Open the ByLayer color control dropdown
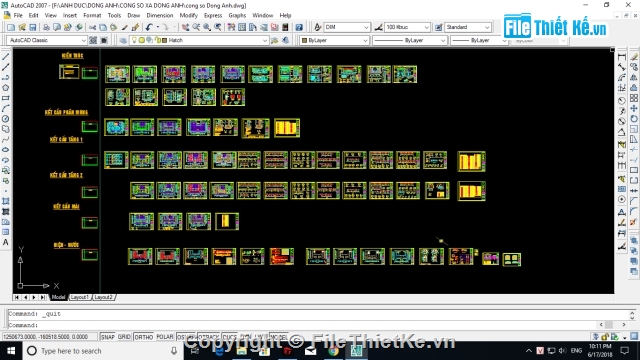The height and width of the screenshot is (360, 640). [334, 40]
